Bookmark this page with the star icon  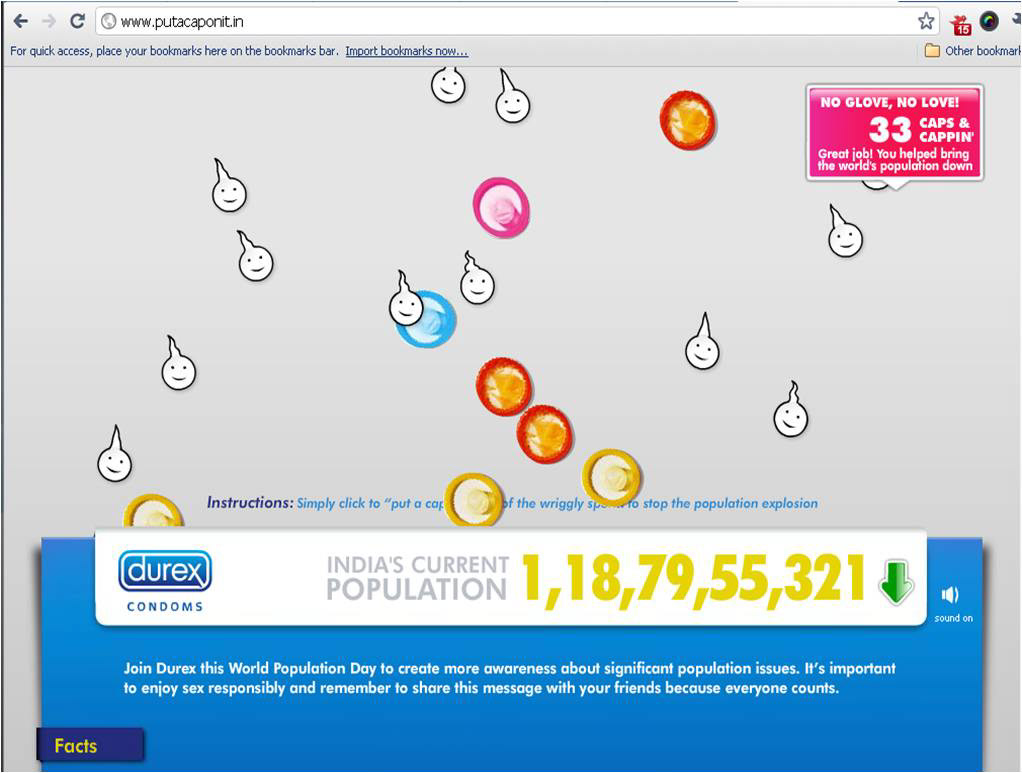point(926,22)
